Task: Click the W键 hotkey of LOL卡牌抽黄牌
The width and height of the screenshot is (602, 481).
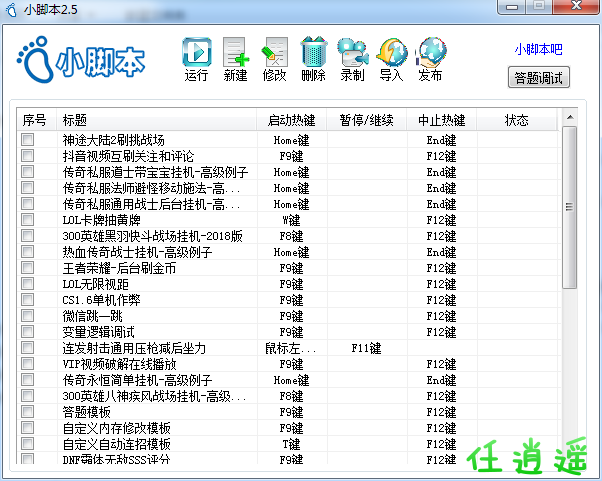Action: click(x=292, y=220)
